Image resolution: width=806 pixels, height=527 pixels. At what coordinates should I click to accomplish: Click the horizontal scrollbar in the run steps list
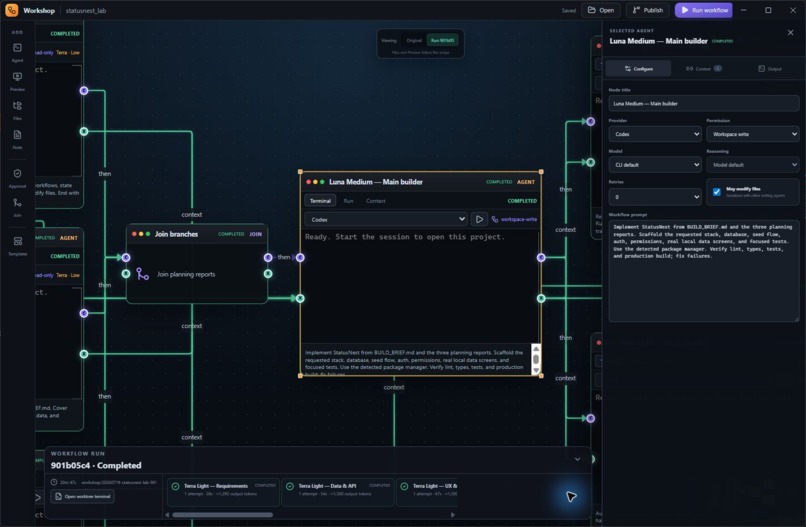click(x=223, y=515)
